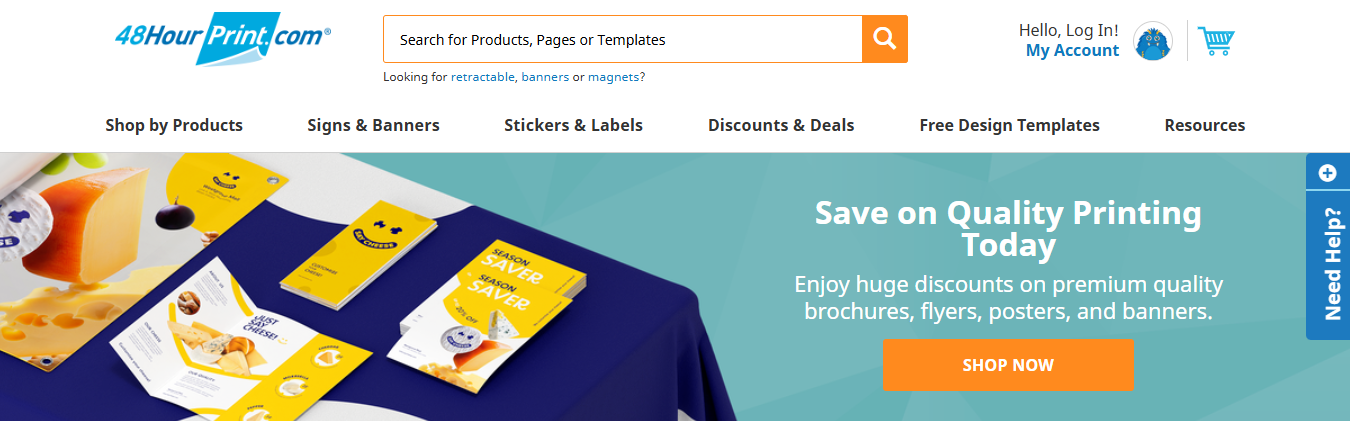Open the Need Help? side tab
The height and width of the screenshot is (421, 1350).
(1331, 264)
